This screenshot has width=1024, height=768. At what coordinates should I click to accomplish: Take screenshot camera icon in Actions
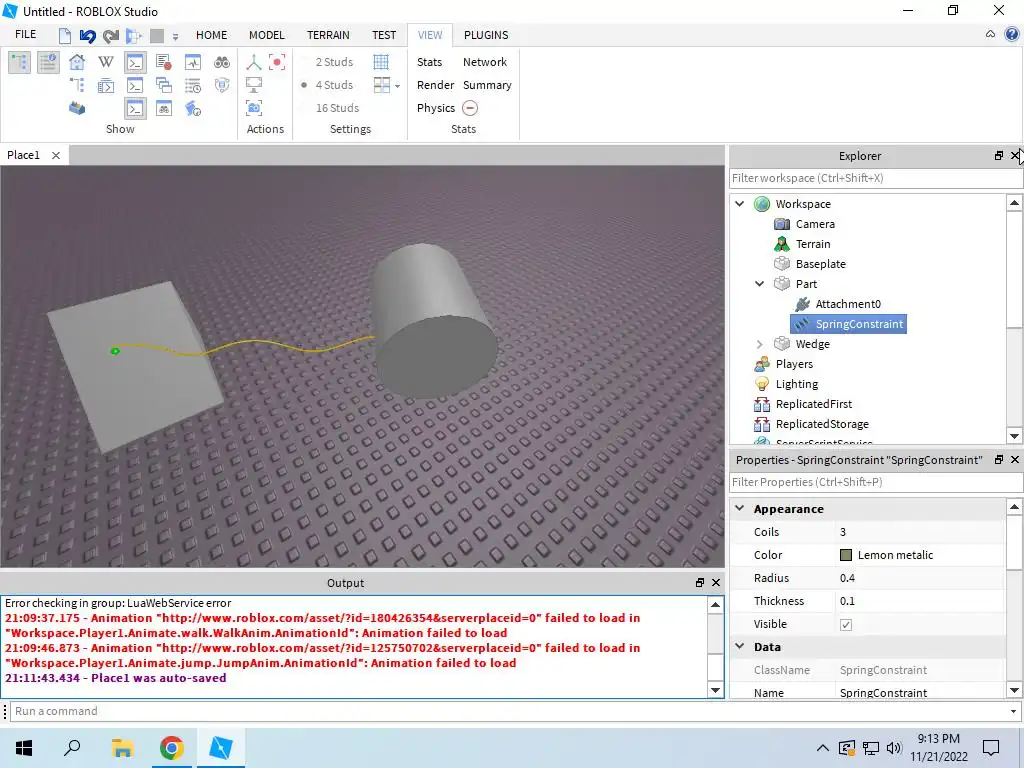[x=254, y=108]
